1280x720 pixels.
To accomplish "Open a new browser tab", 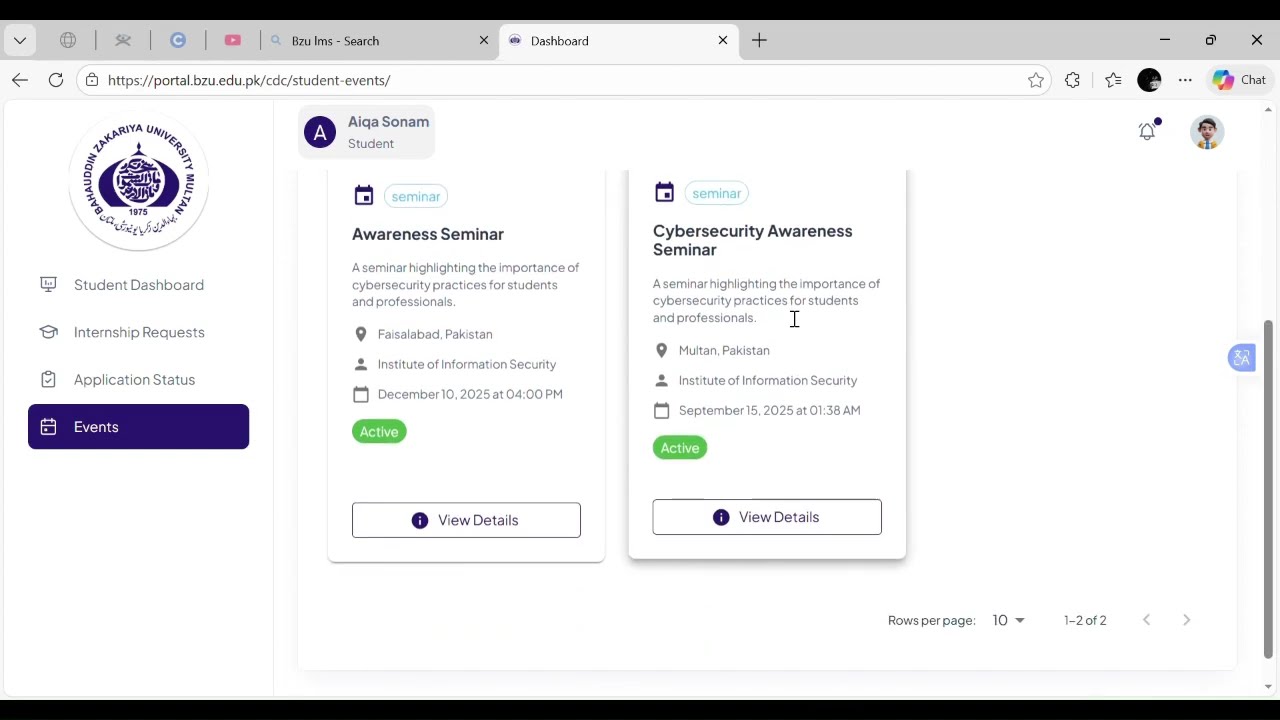I will click(x=759, y=41).
